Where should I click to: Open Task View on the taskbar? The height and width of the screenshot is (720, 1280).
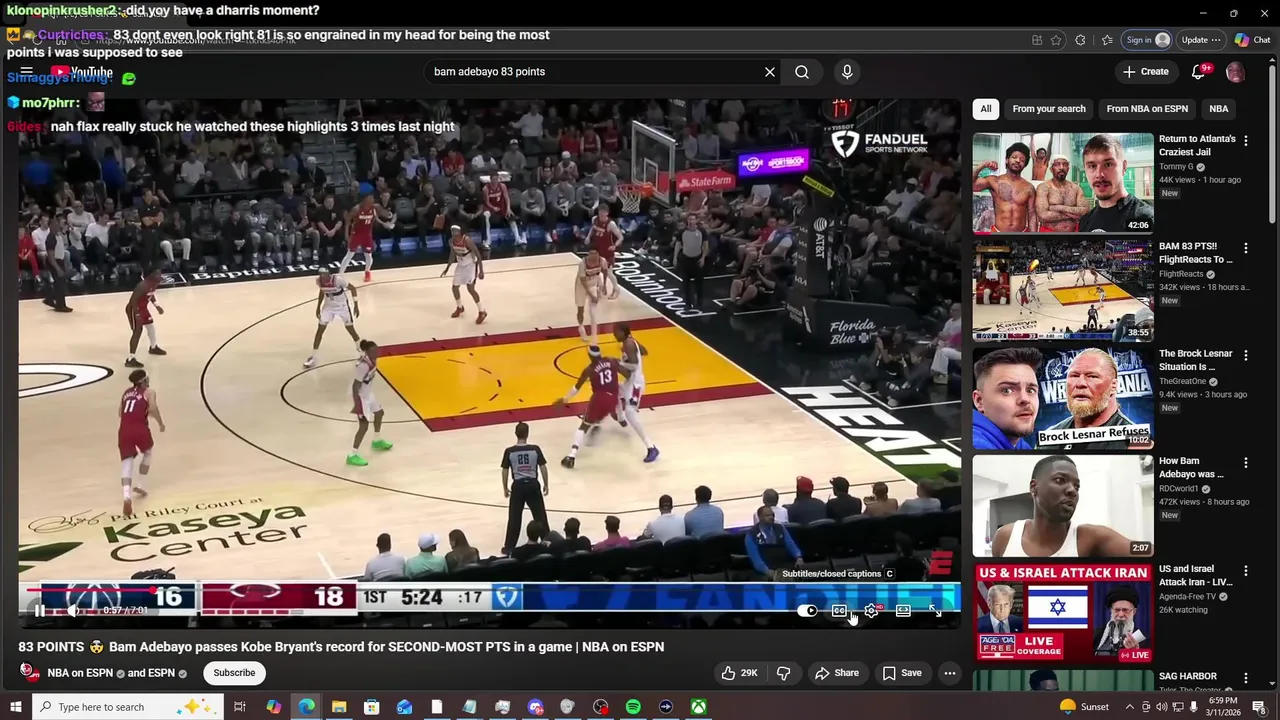pos(240,707)
